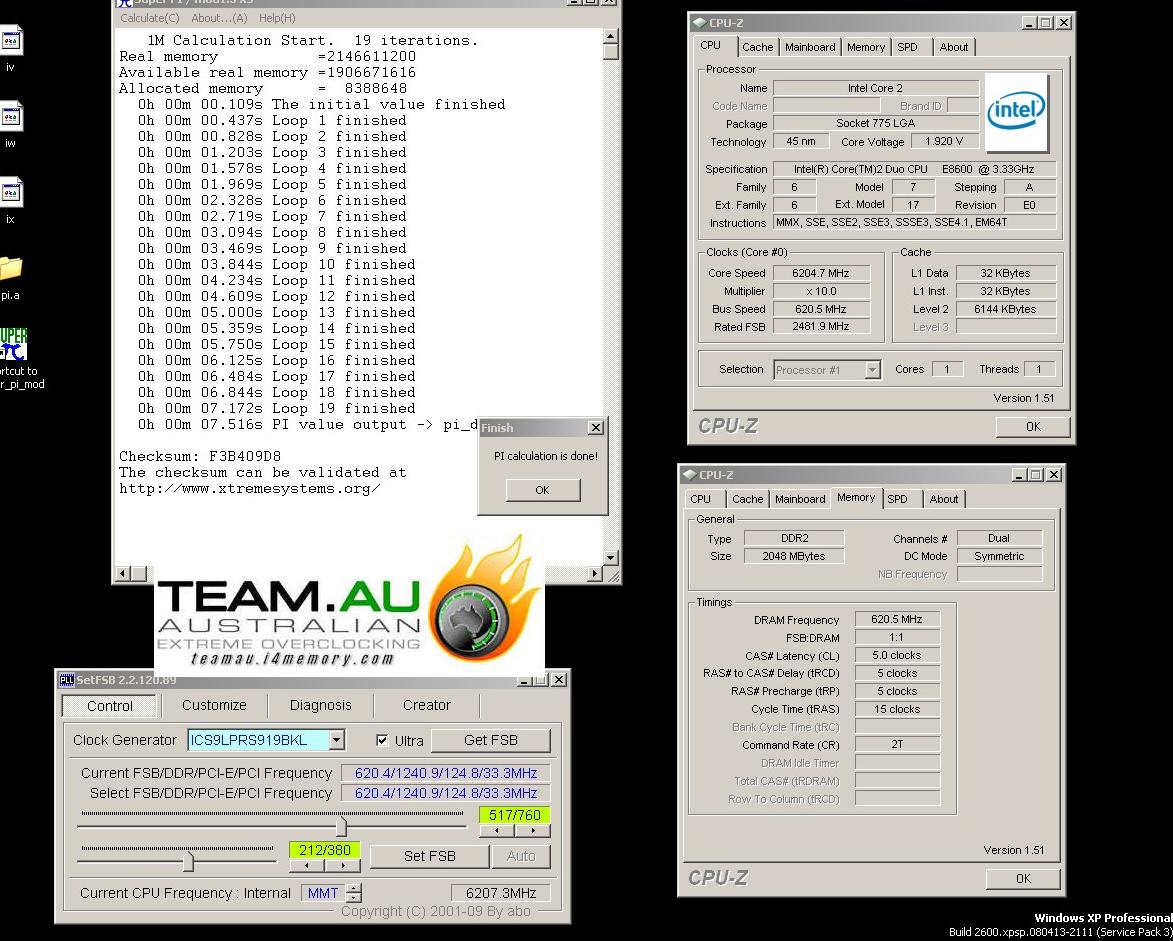Image resolution: width=1173 pixels, height=941 pixels.
Task: Click left arrow under 517/760 value
Action: (497, 830)
